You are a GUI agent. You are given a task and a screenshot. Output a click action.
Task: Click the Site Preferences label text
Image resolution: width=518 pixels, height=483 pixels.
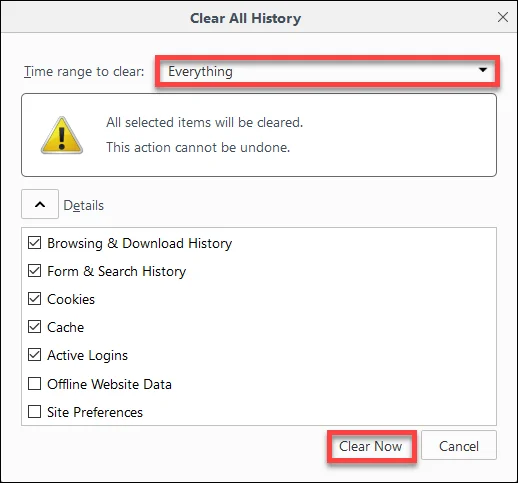pos(95,412)
